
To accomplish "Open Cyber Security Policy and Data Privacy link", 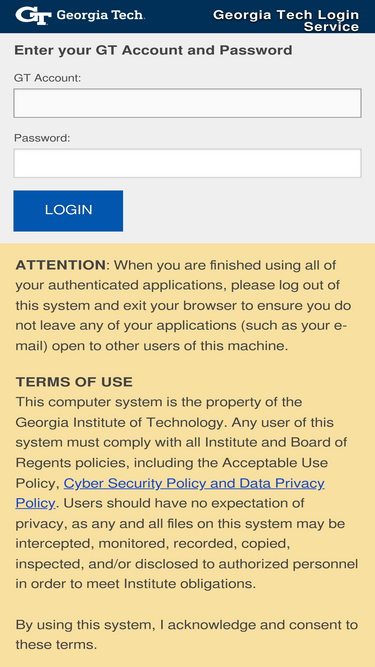I will [194, 483].
